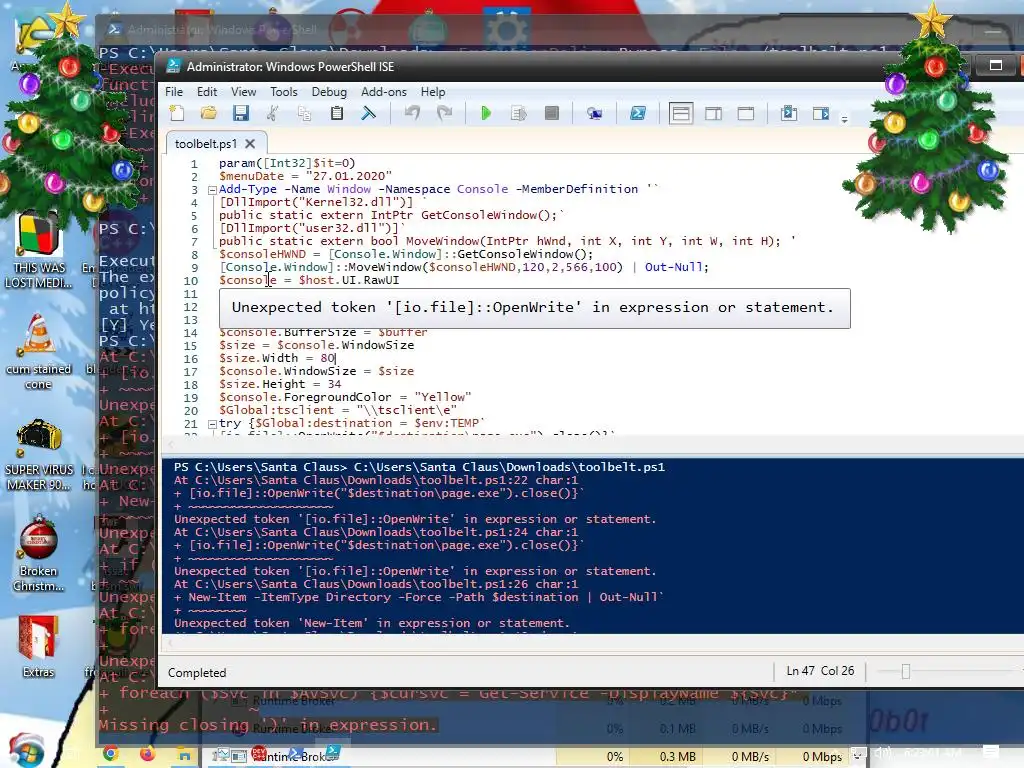
Task: Click the Open script folder icon
Action: [208, 114]
